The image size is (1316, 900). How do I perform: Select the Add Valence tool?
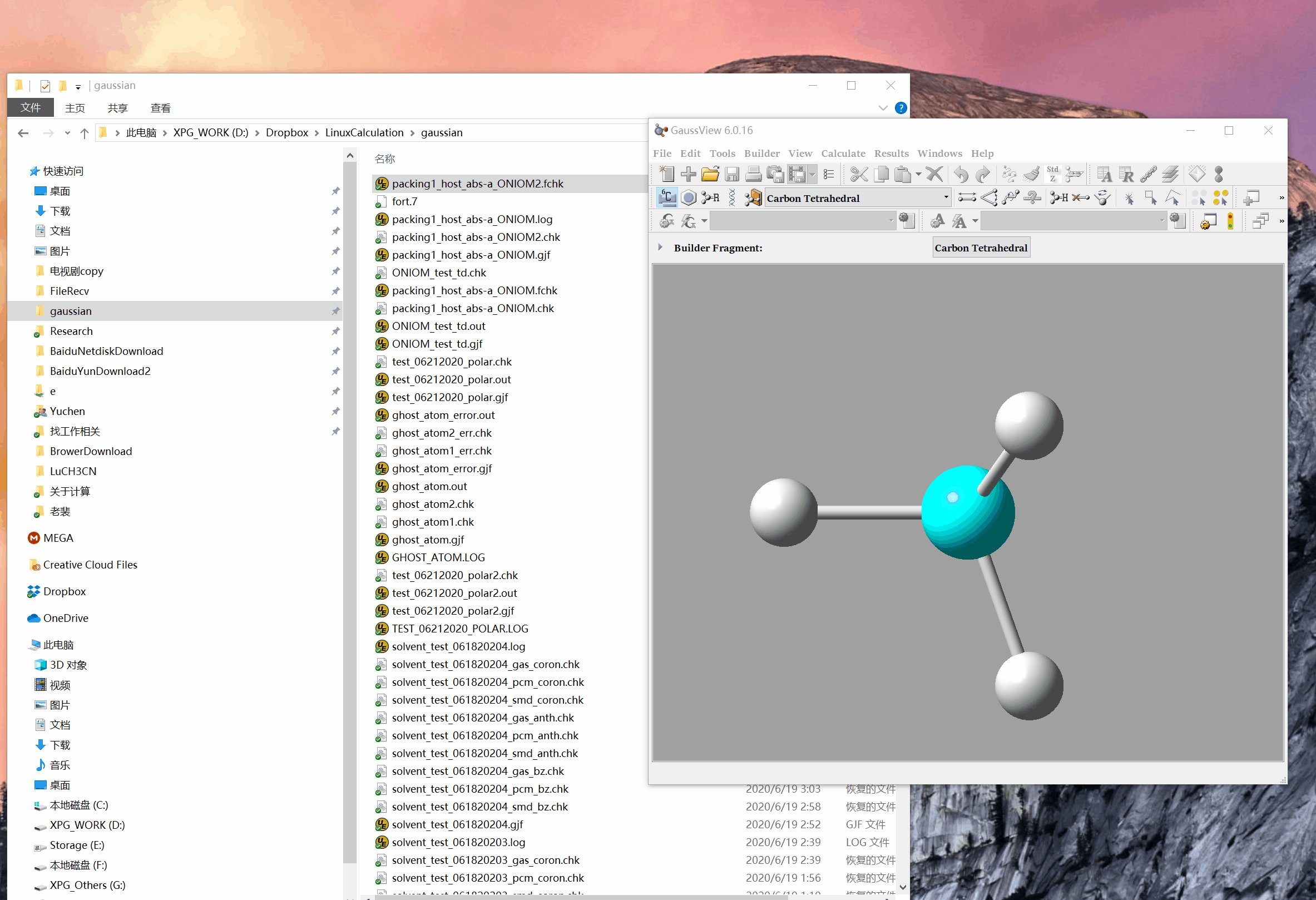tap(1060, 197)
